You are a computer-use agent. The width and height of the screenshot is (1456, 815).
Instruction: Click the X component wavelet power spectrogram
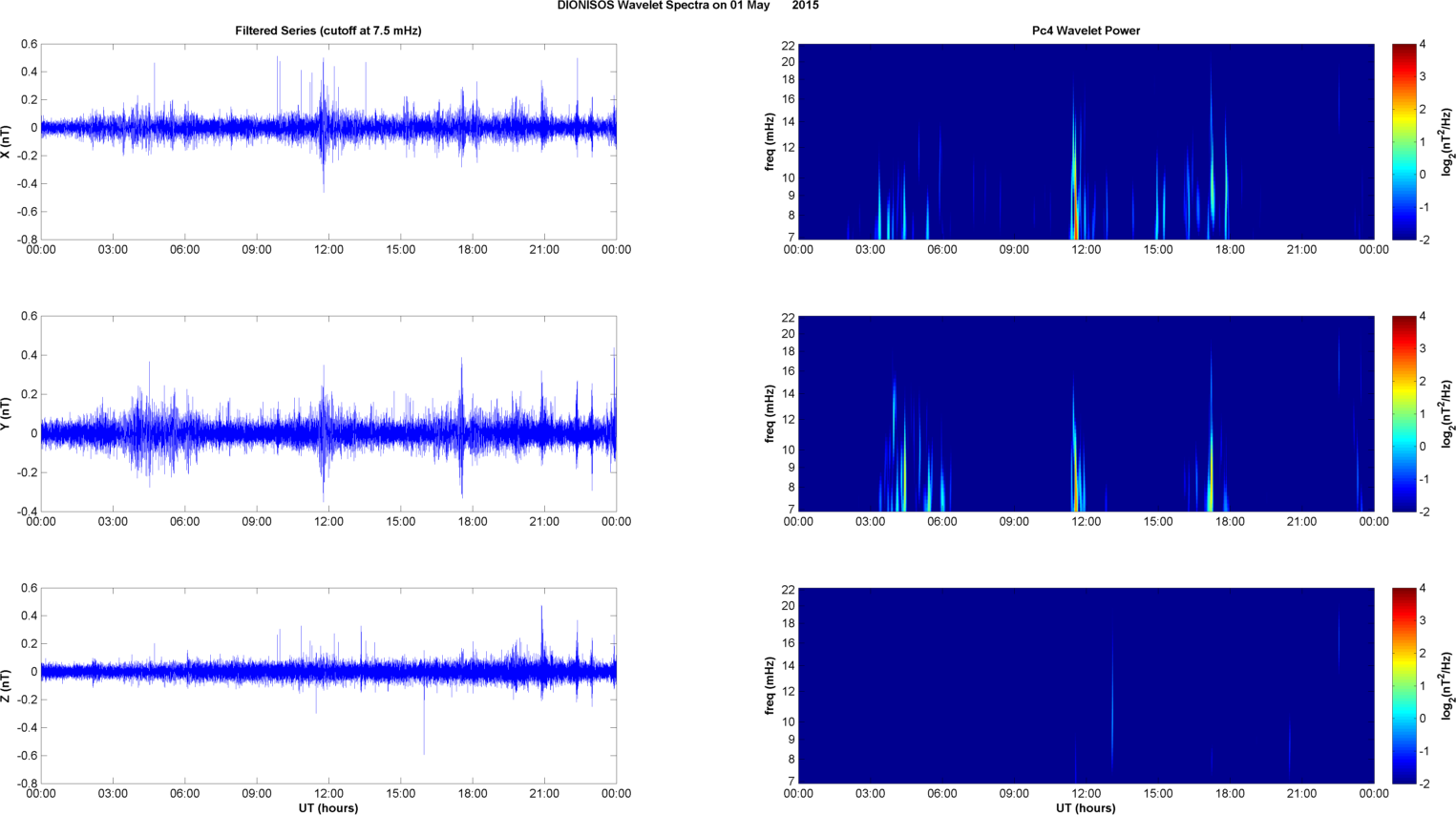click(1086, 142)
